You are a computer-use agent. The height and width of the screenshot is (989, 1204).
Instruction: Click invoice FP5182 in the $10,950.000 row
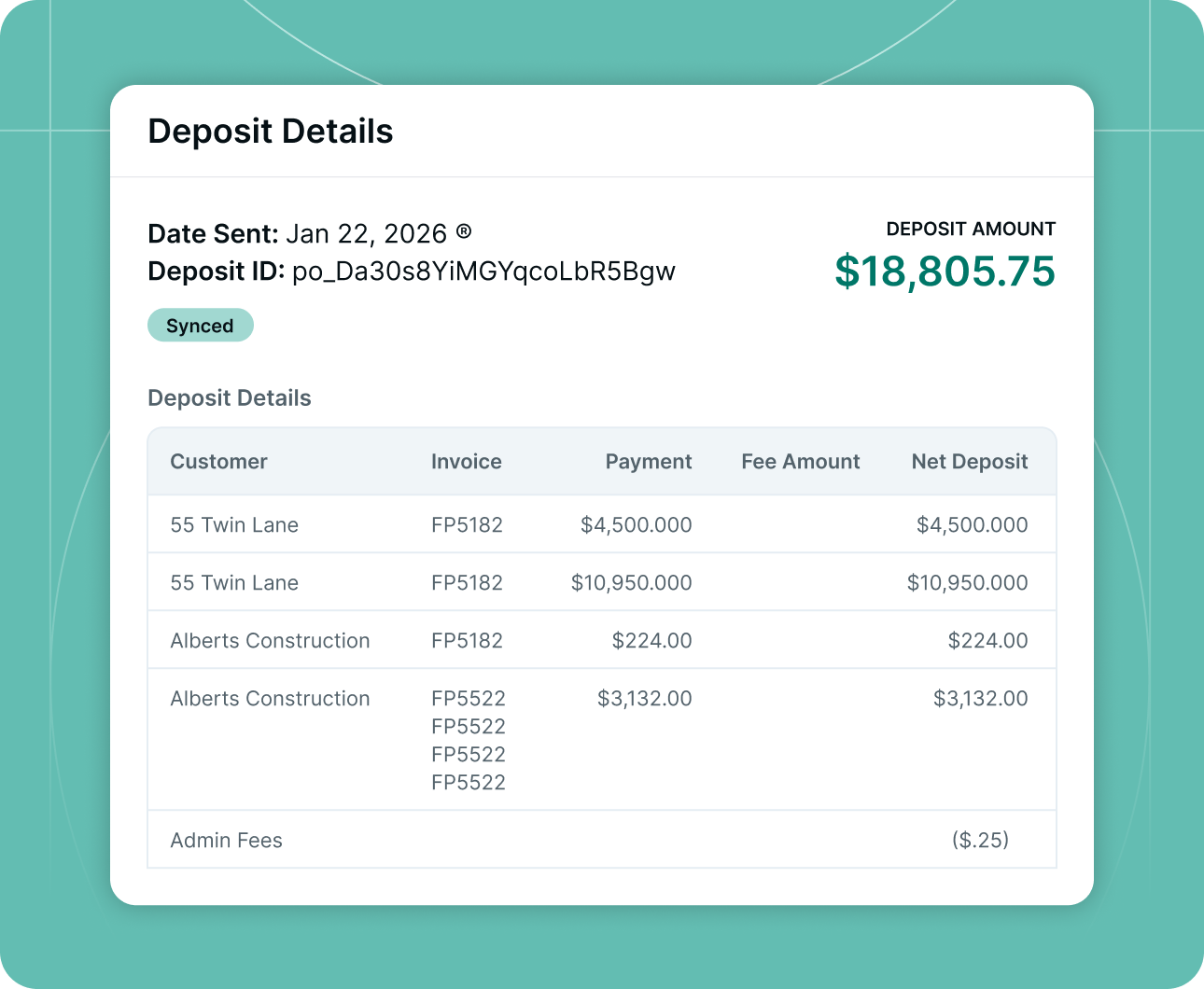pos(467,583)
